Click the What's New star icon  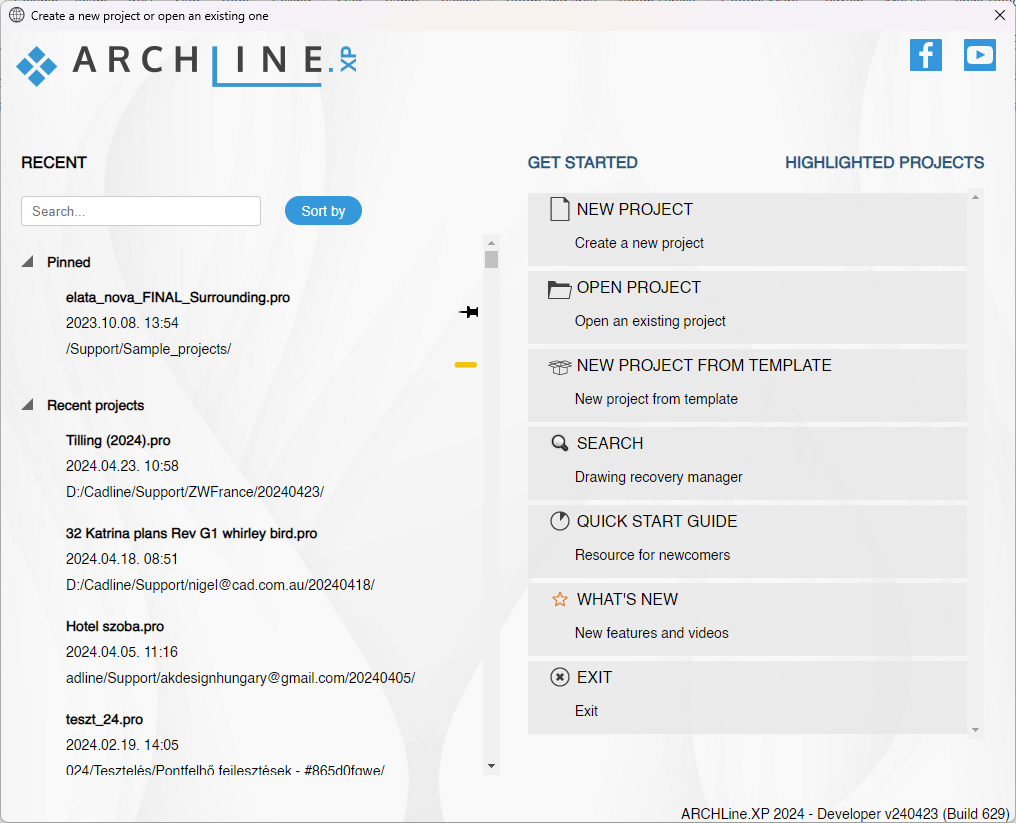click(559, 599)
